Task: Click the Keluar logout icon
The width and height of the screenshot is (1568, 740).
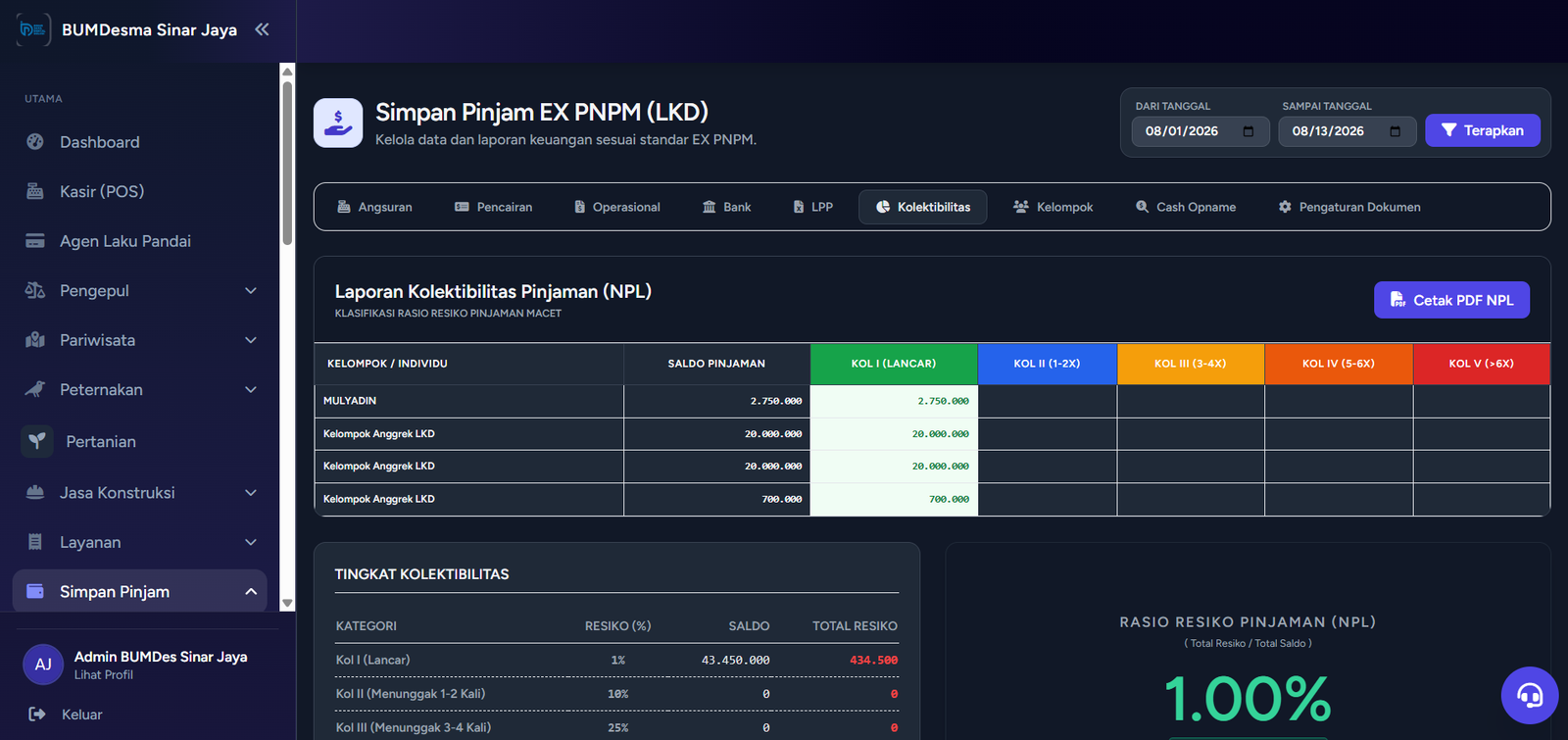Action: (37, 715)
